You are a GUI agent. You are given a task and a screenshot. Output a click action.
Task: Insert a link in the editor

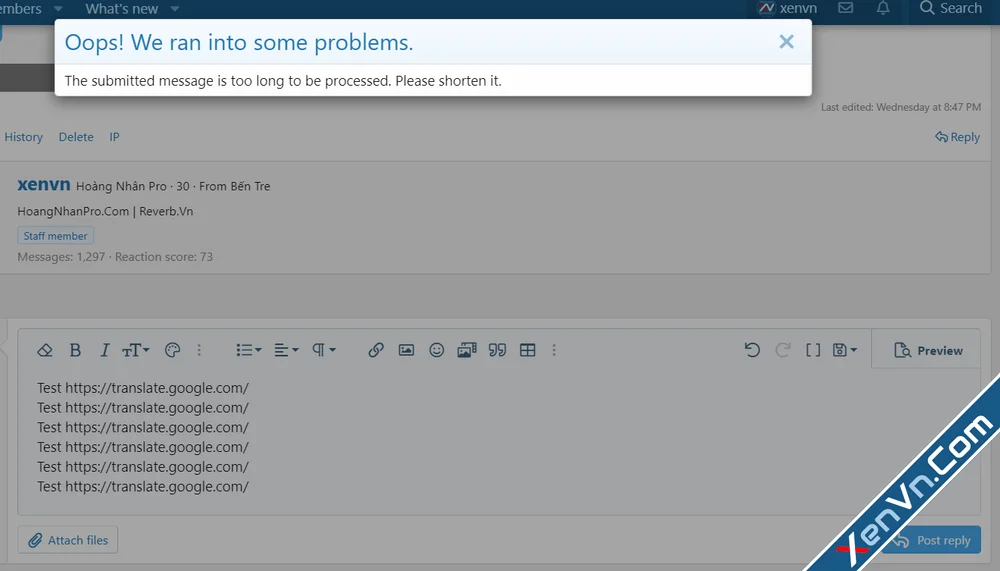[x=376, y=350]
